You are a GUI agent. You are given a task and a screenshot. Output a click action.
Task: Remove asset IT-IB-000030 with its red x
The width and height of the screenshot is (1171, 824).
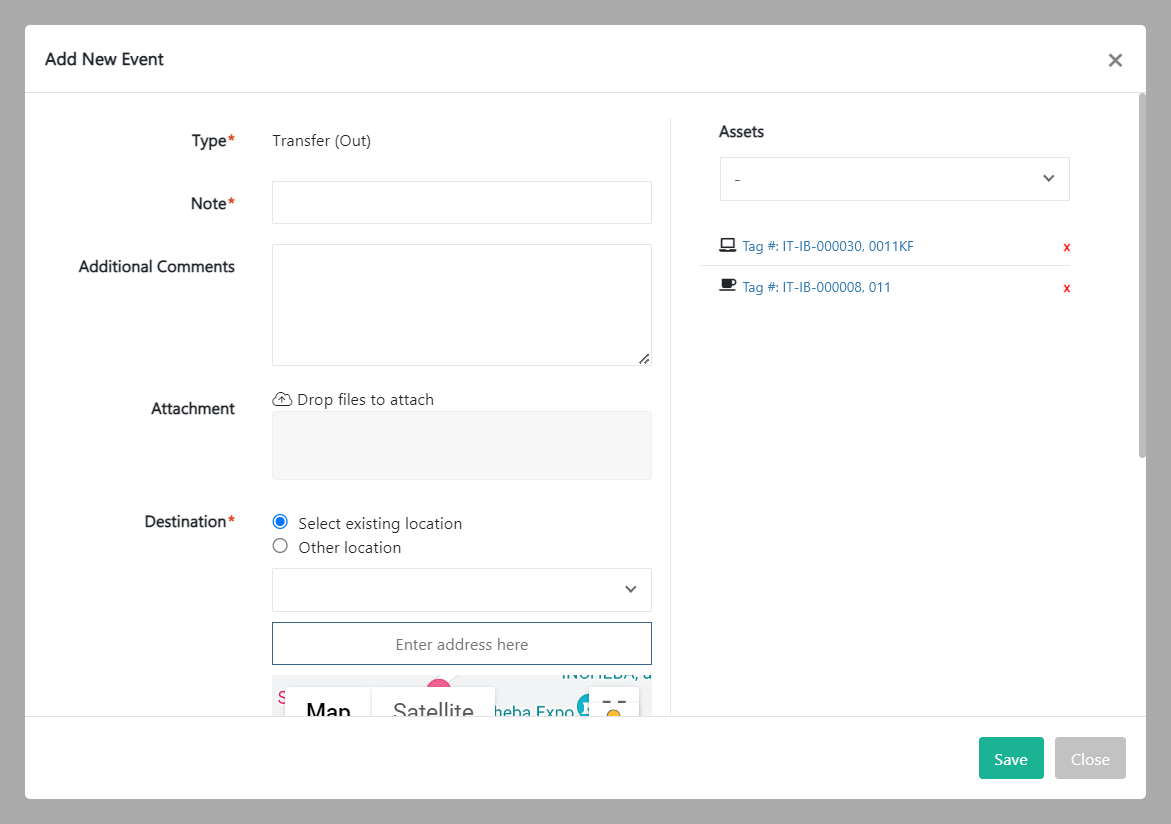tap(1066, 247)
